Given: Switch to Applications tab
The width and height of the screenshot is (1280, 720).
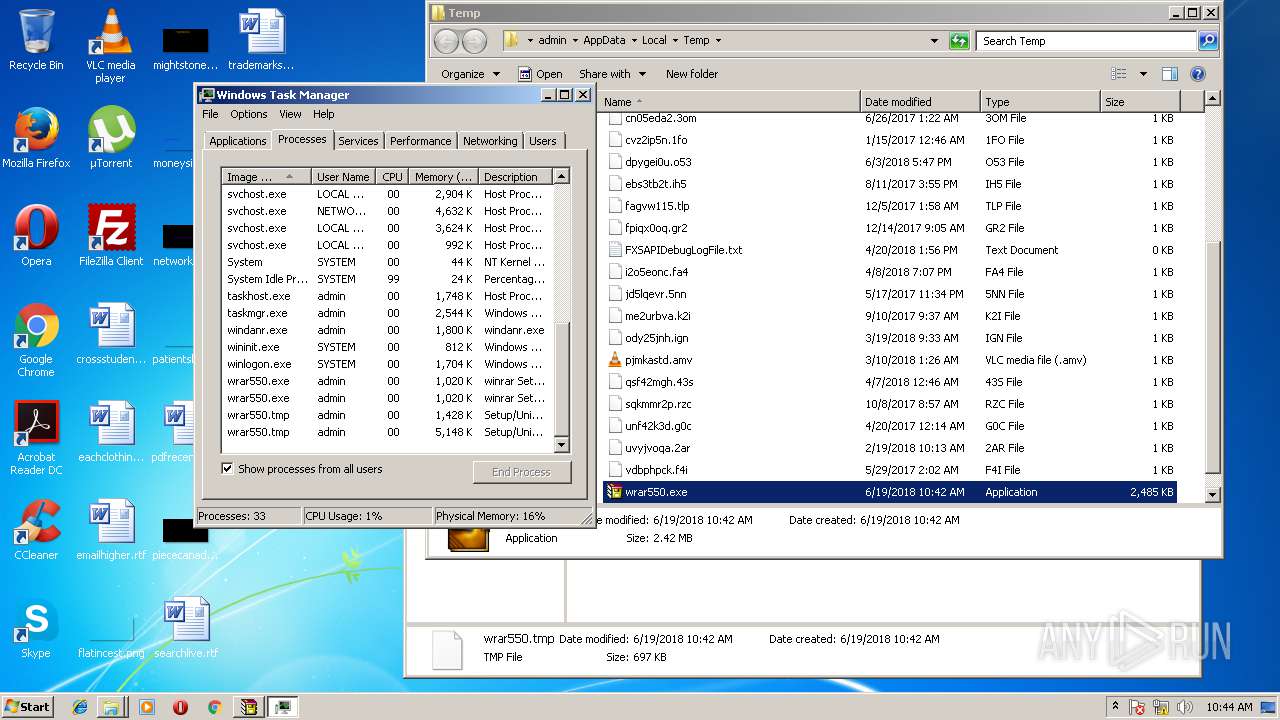Looking at the screenshot, I should point(238,141).
